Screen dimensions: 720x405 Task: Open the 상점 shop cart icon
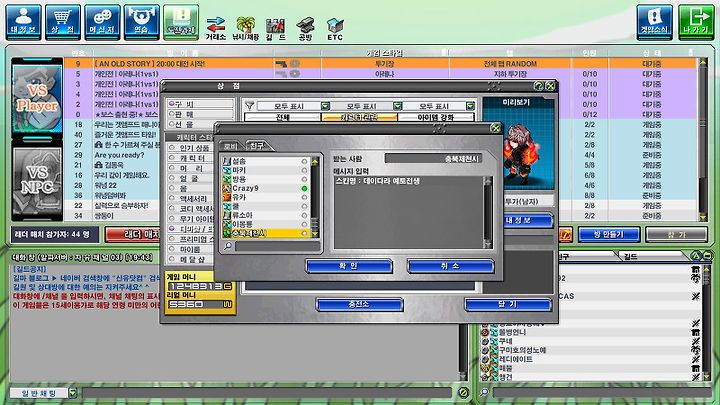point(63,22)
